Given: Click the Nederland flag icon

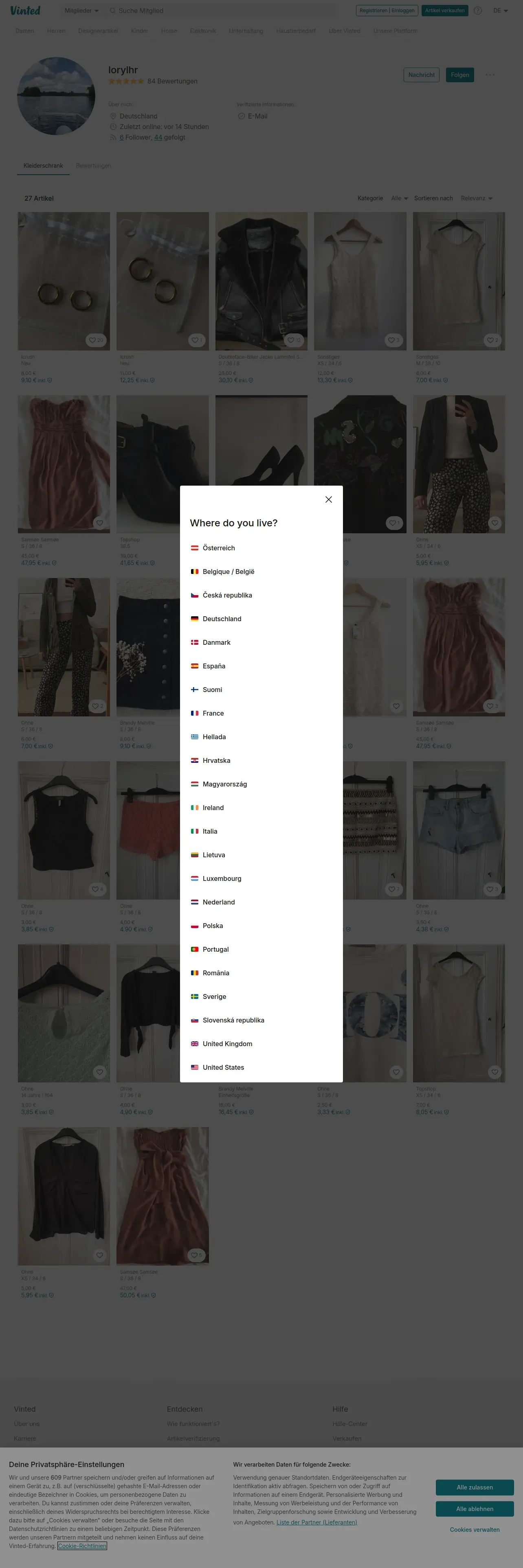Looking at the screenshot, I should pos(195,902).
